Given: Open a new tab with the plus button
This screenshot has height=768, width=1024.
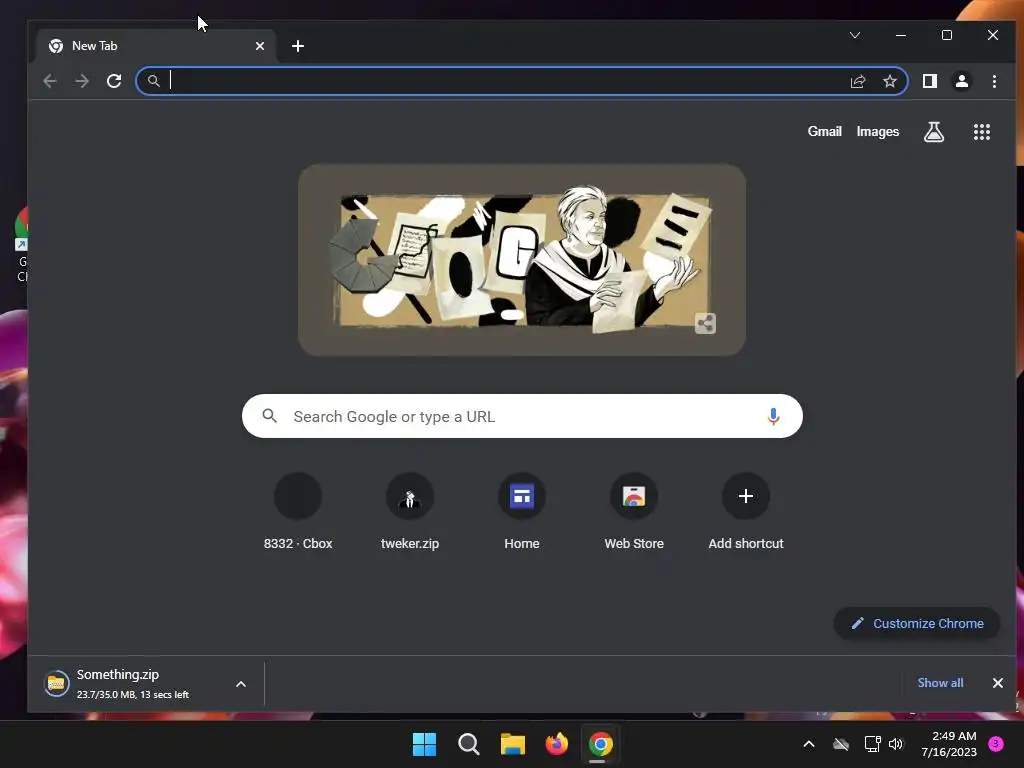Looking at the screenshot, I should [298, 46].
